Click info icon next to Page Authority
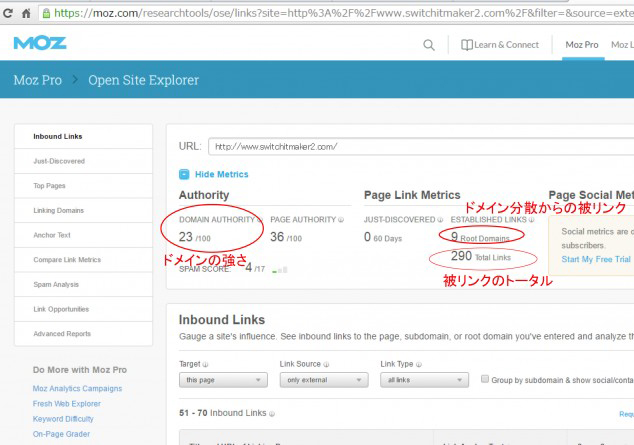This screenshot has height=445, width=634. click(341, 219)
